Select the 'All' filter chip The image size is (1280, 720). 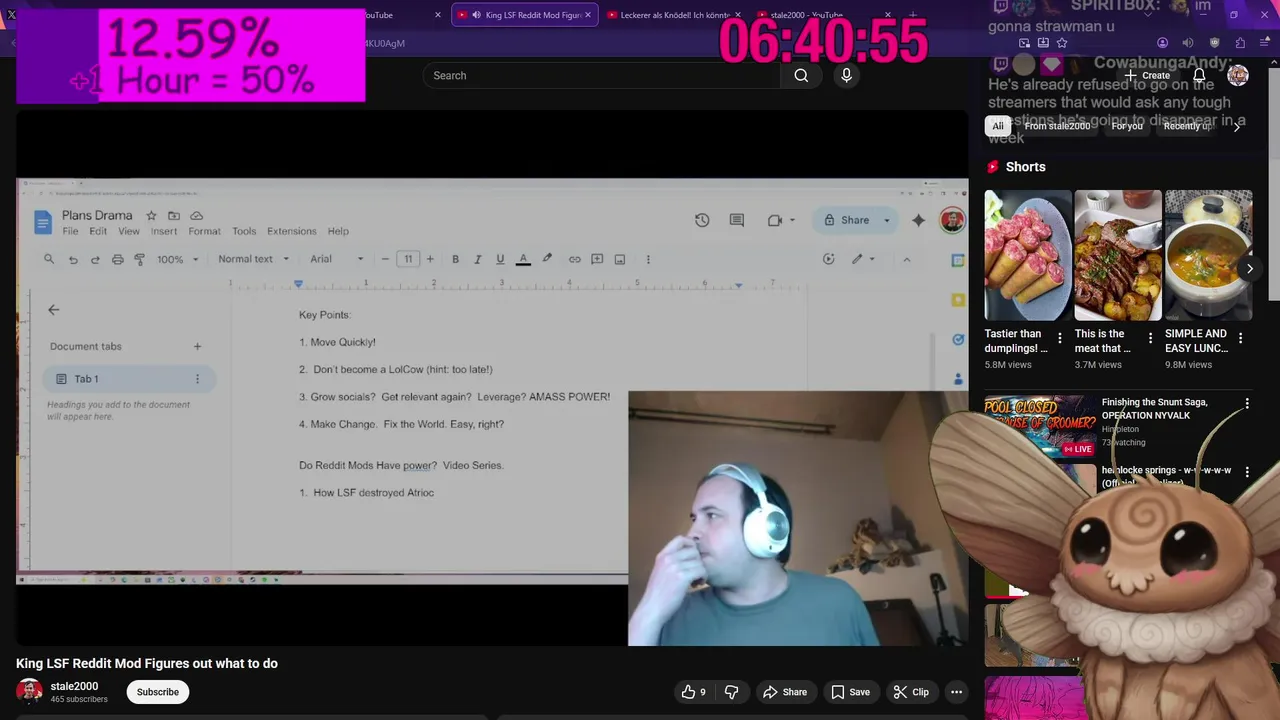pos(998,126)
